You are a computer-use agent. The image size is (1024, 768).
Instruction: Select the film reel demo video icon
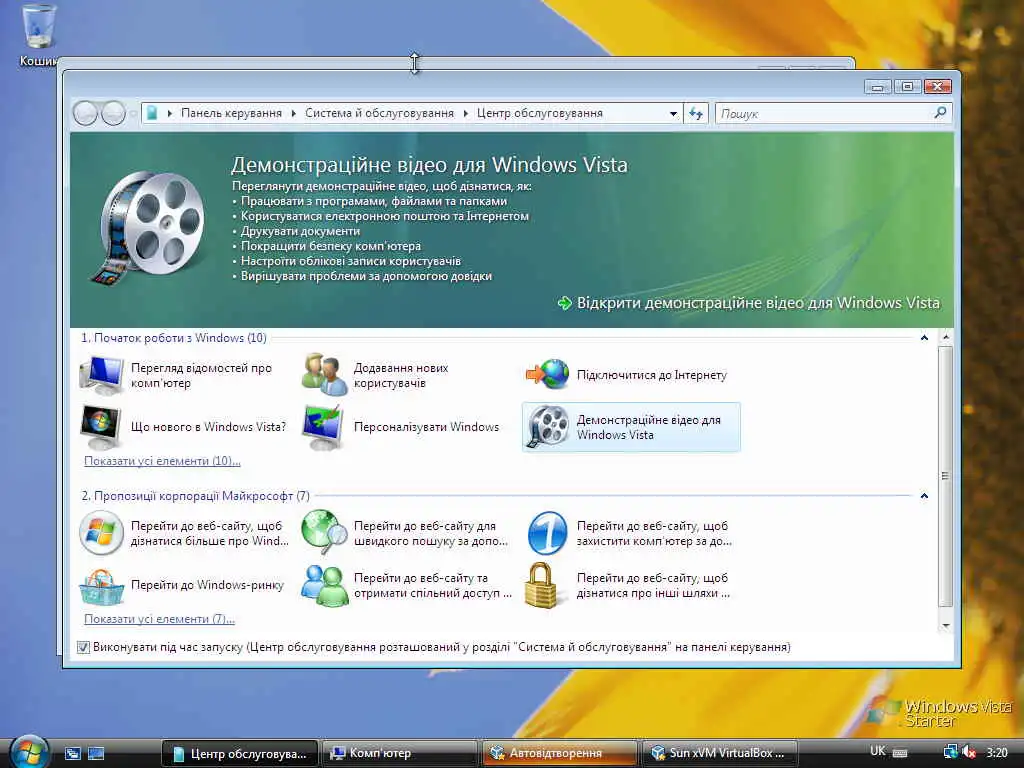(548, 427)
